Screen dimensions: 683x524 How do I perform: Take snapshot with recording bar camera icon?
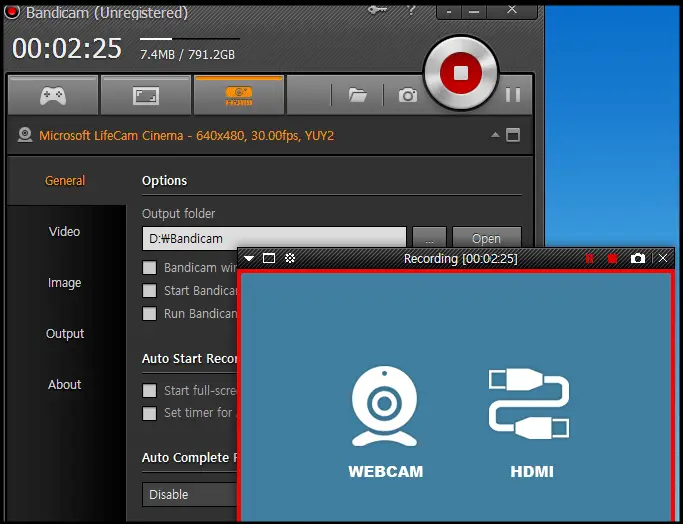(638, 259)
